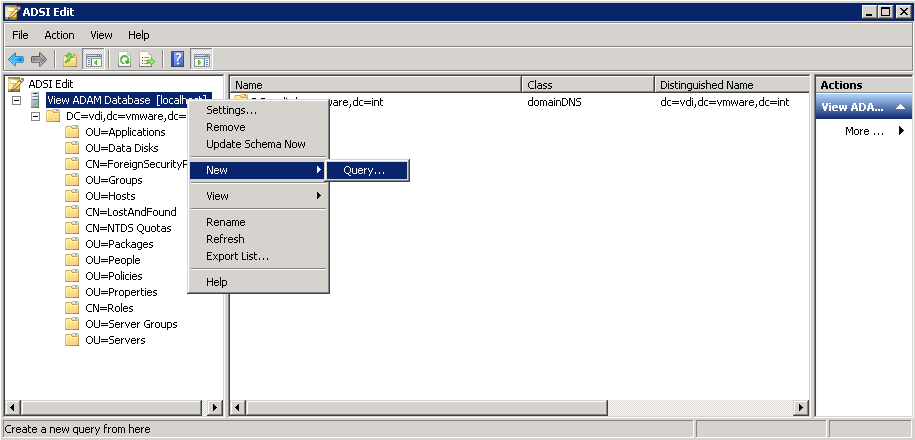Select the OU=Policies tree item
Screen dimensions: 915x440
tap(114, 276)
